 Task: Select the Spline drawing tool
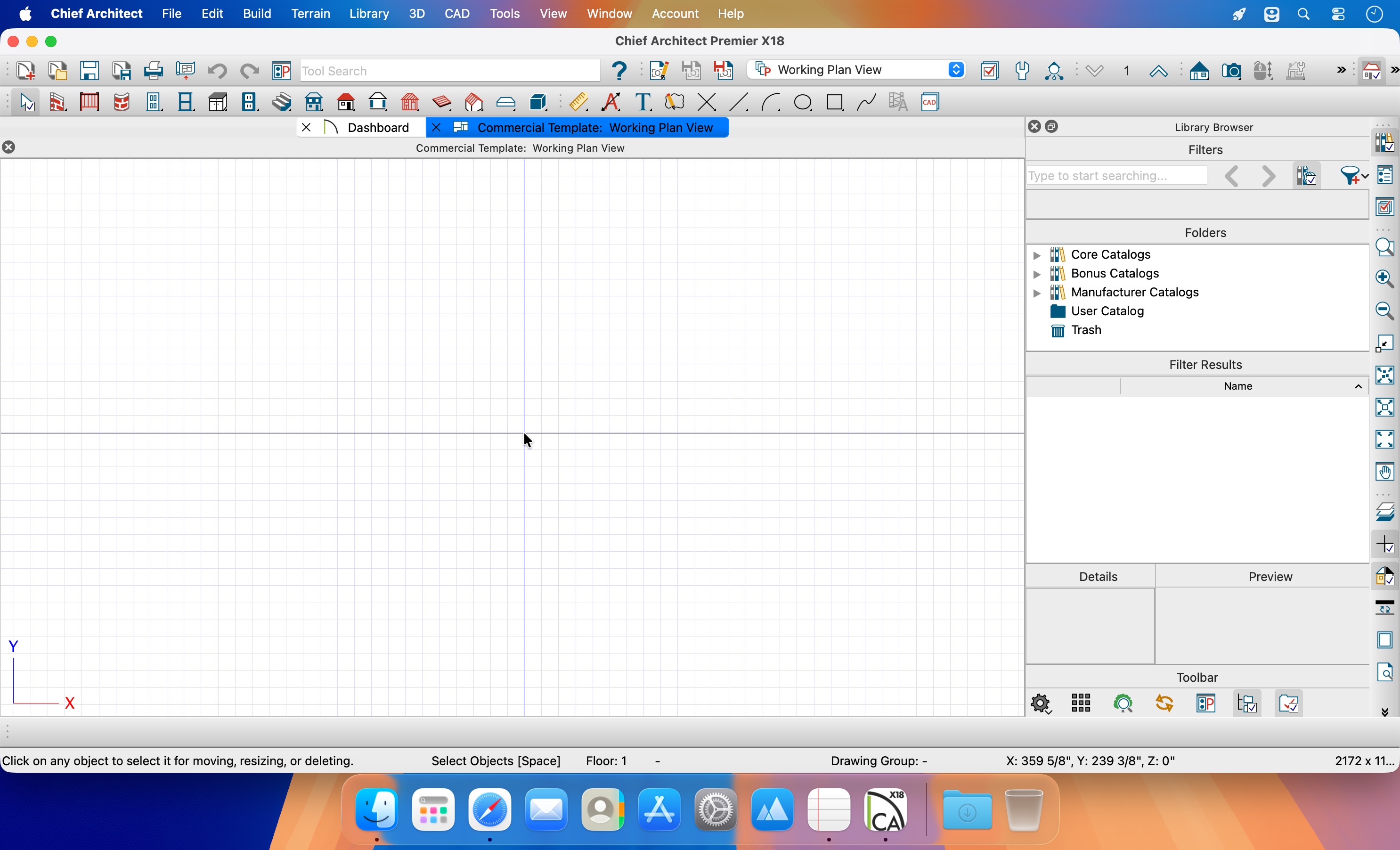point(866,102)
